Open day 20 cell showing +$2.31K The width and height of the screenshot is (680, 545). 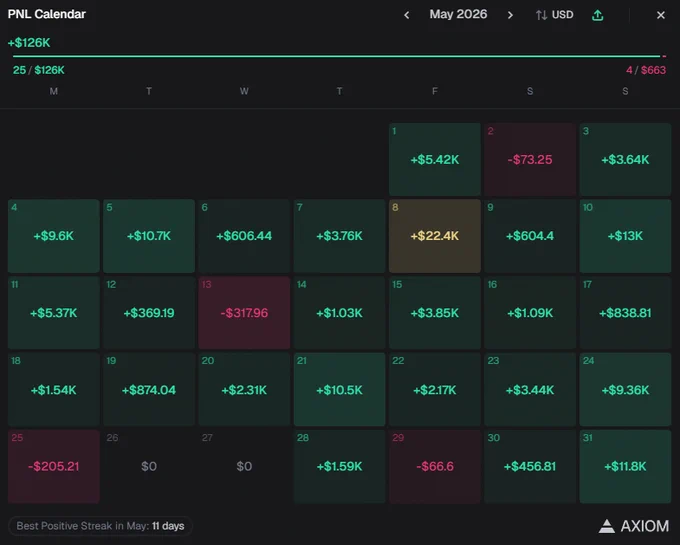(x=244, y=389)
